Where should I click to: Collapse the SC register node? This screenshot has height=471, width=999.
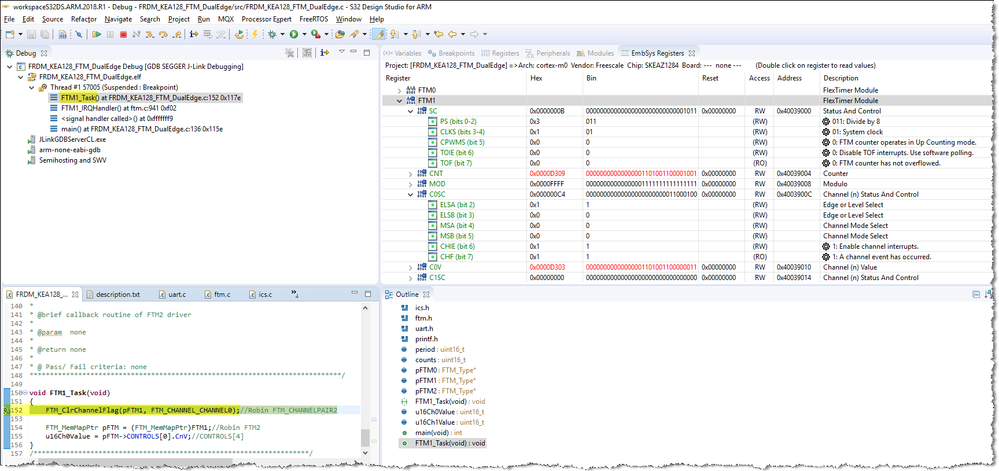[411, 111]
